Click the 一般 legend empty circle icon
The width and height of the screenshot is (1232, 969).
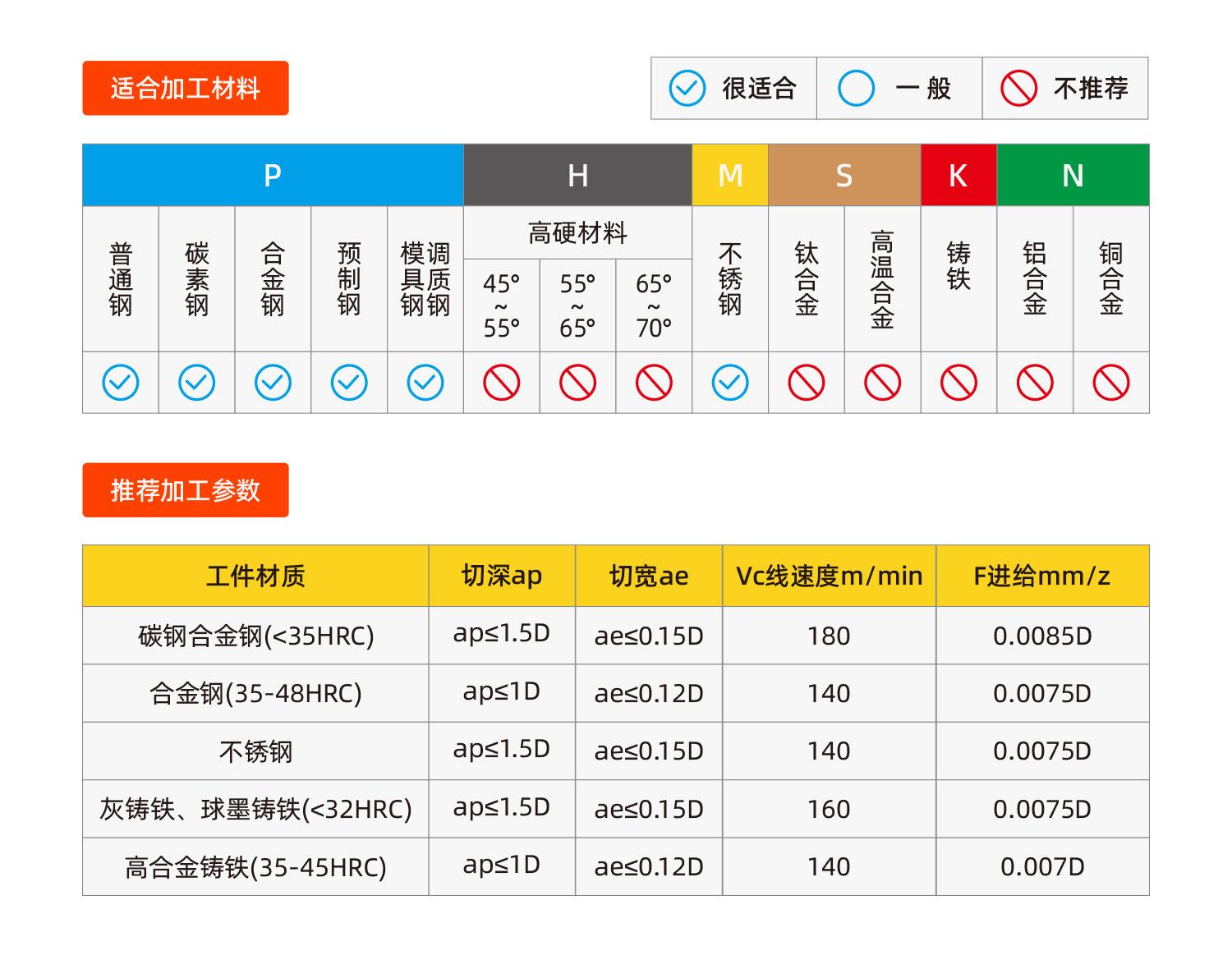[856, 88]
